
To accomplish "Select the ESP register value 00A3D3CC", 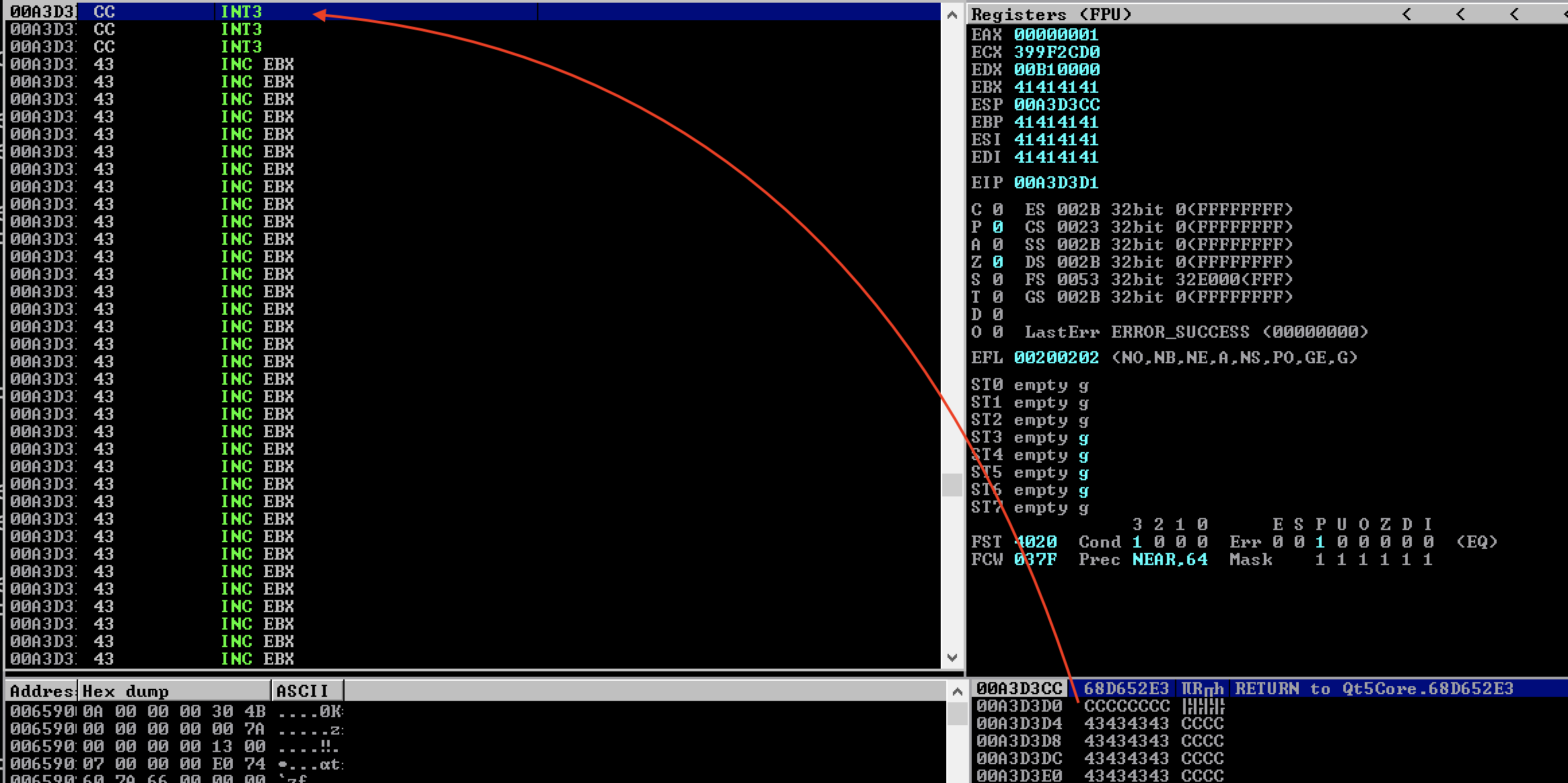I will (1057, 104).
